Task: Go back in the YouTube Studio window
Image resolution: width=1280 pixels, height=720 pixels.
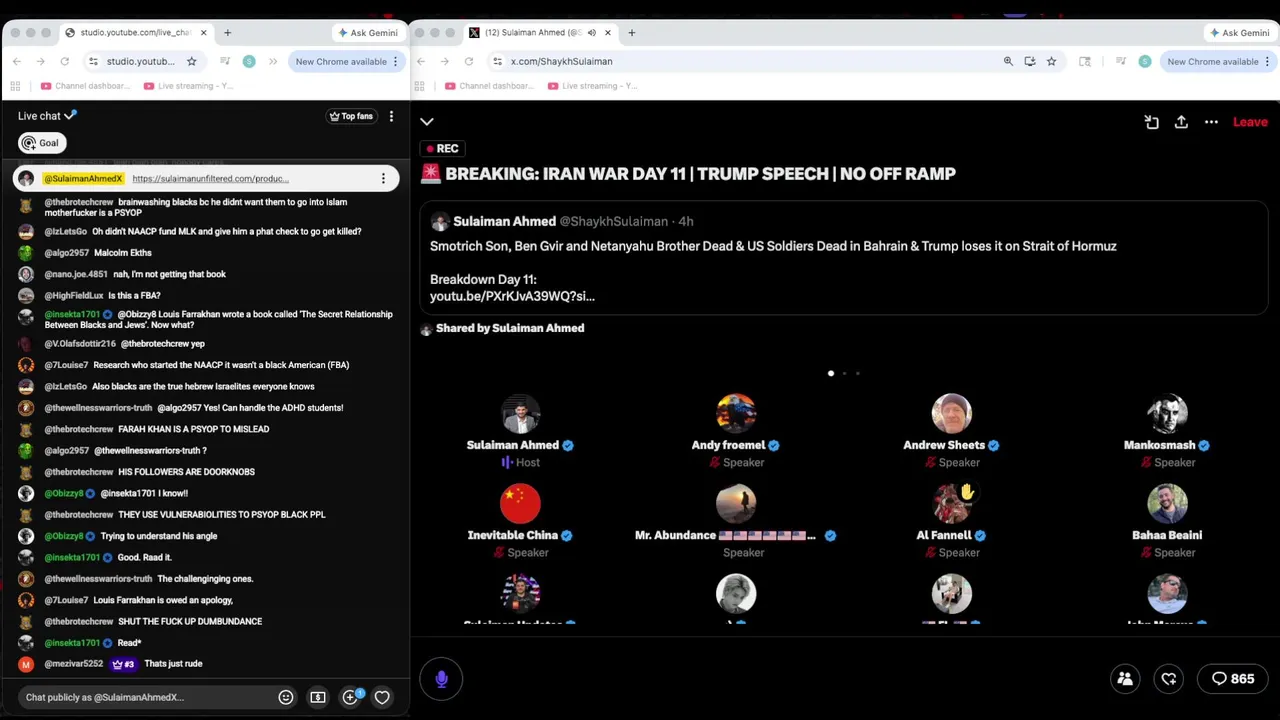Action: click(17, 61)
